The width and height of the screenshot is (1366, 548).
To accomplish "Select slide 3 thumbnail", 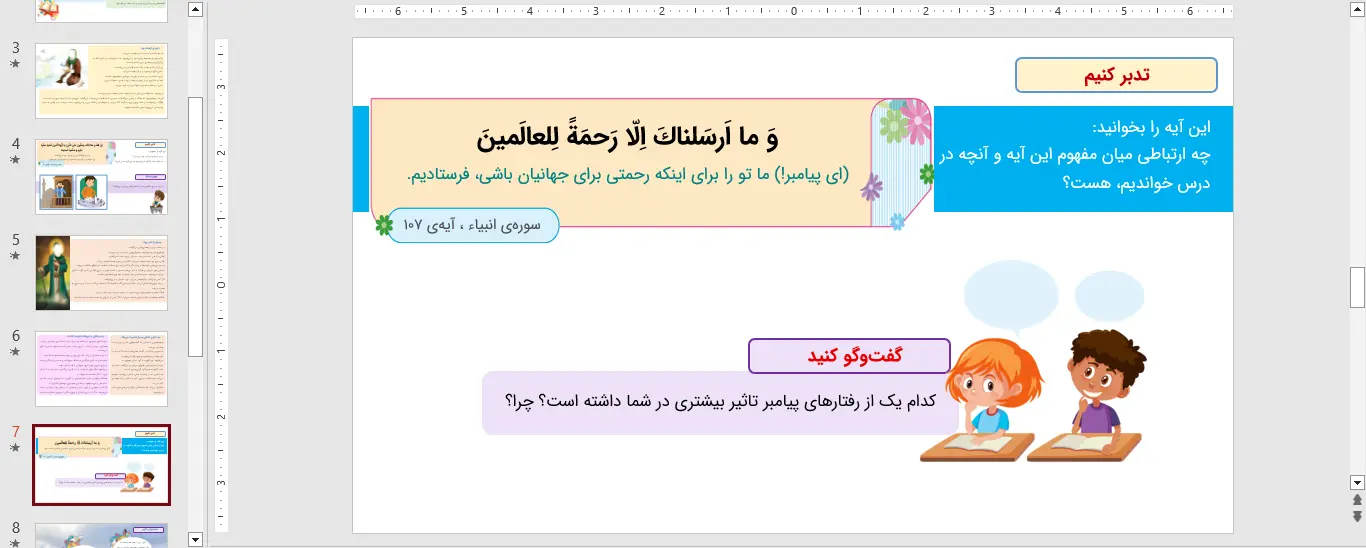I will pos(101,80).
